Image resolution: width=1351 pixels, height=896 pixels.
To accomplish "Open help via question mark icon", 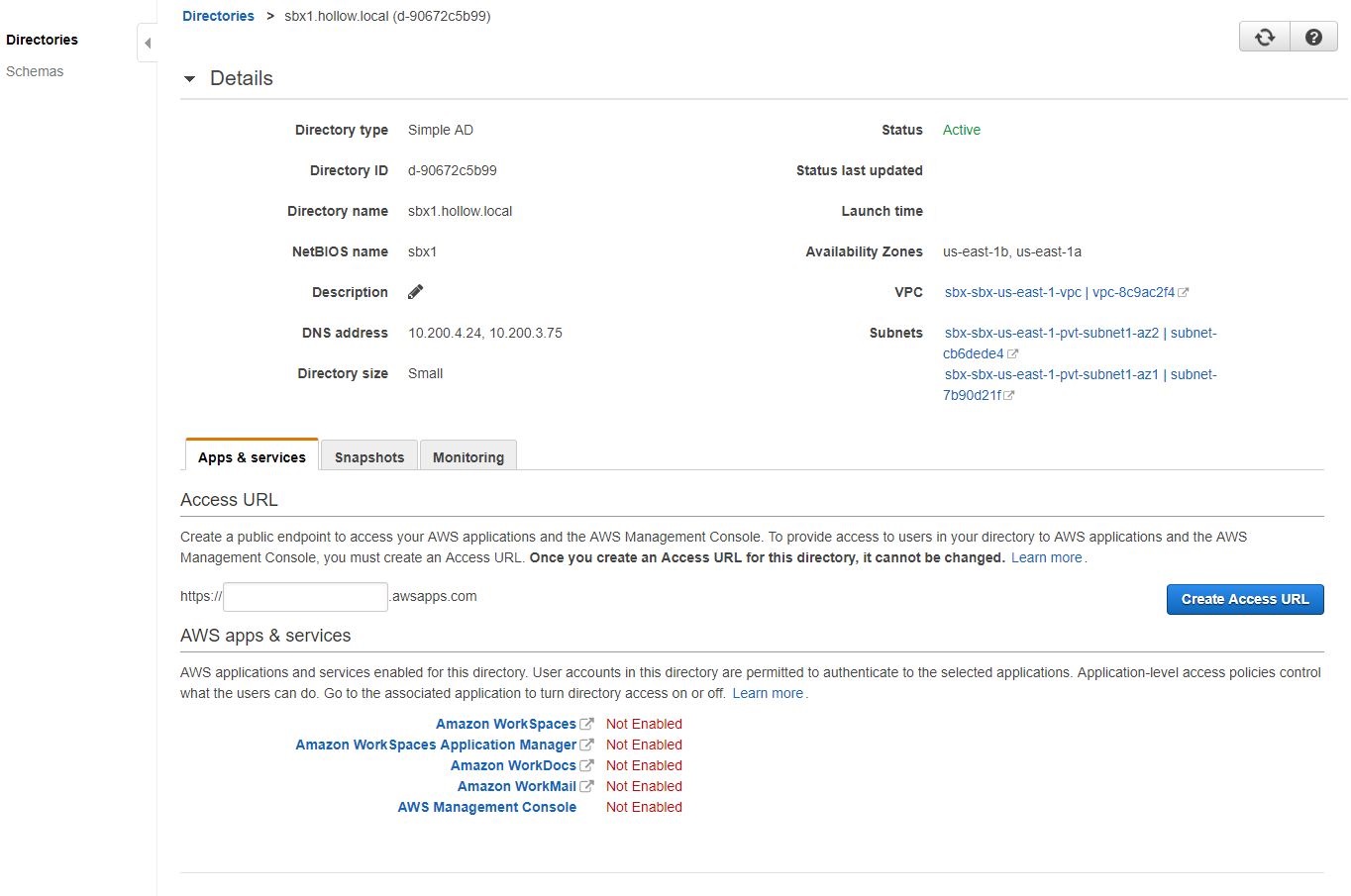I will [1313, 38].
